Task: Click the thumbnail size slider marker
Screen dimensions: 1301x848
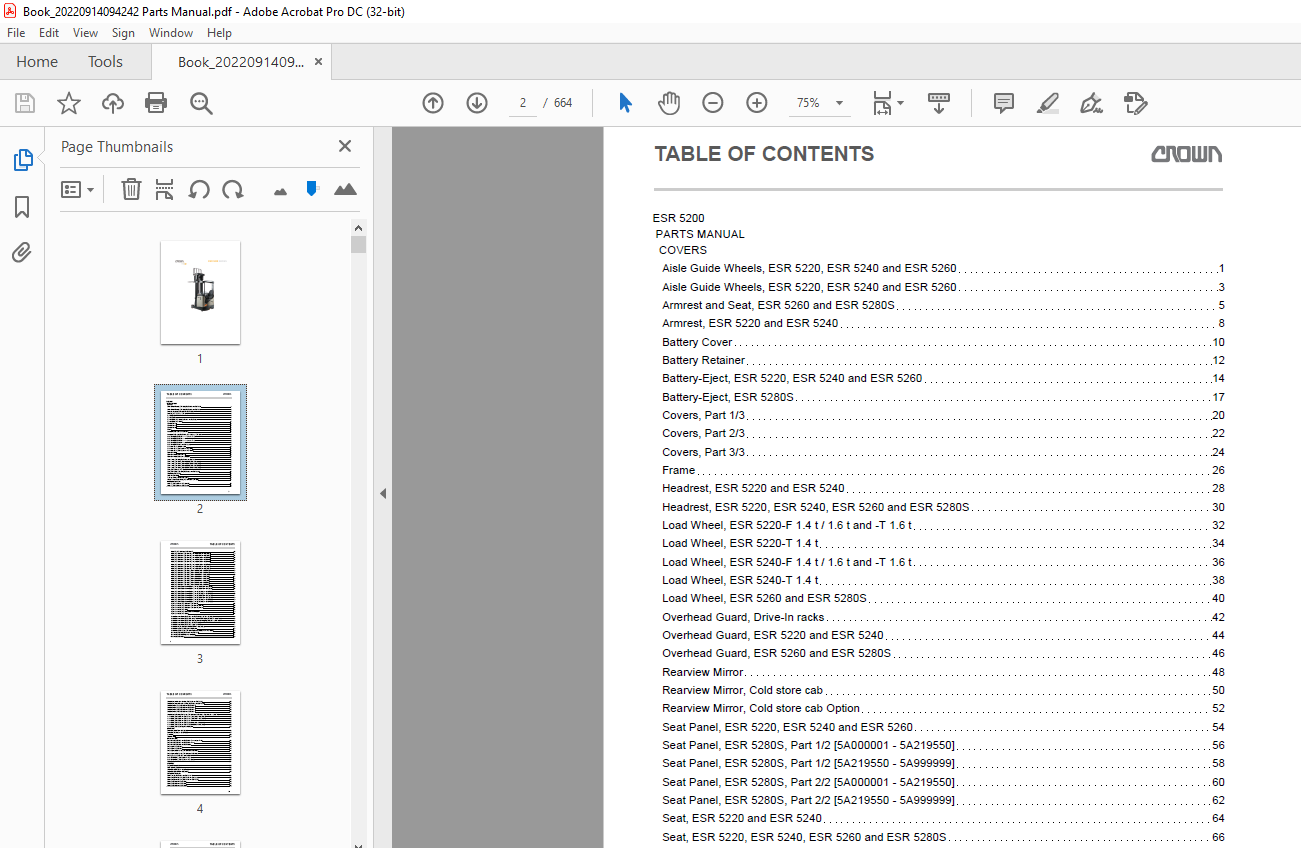Action: (312, 188)
